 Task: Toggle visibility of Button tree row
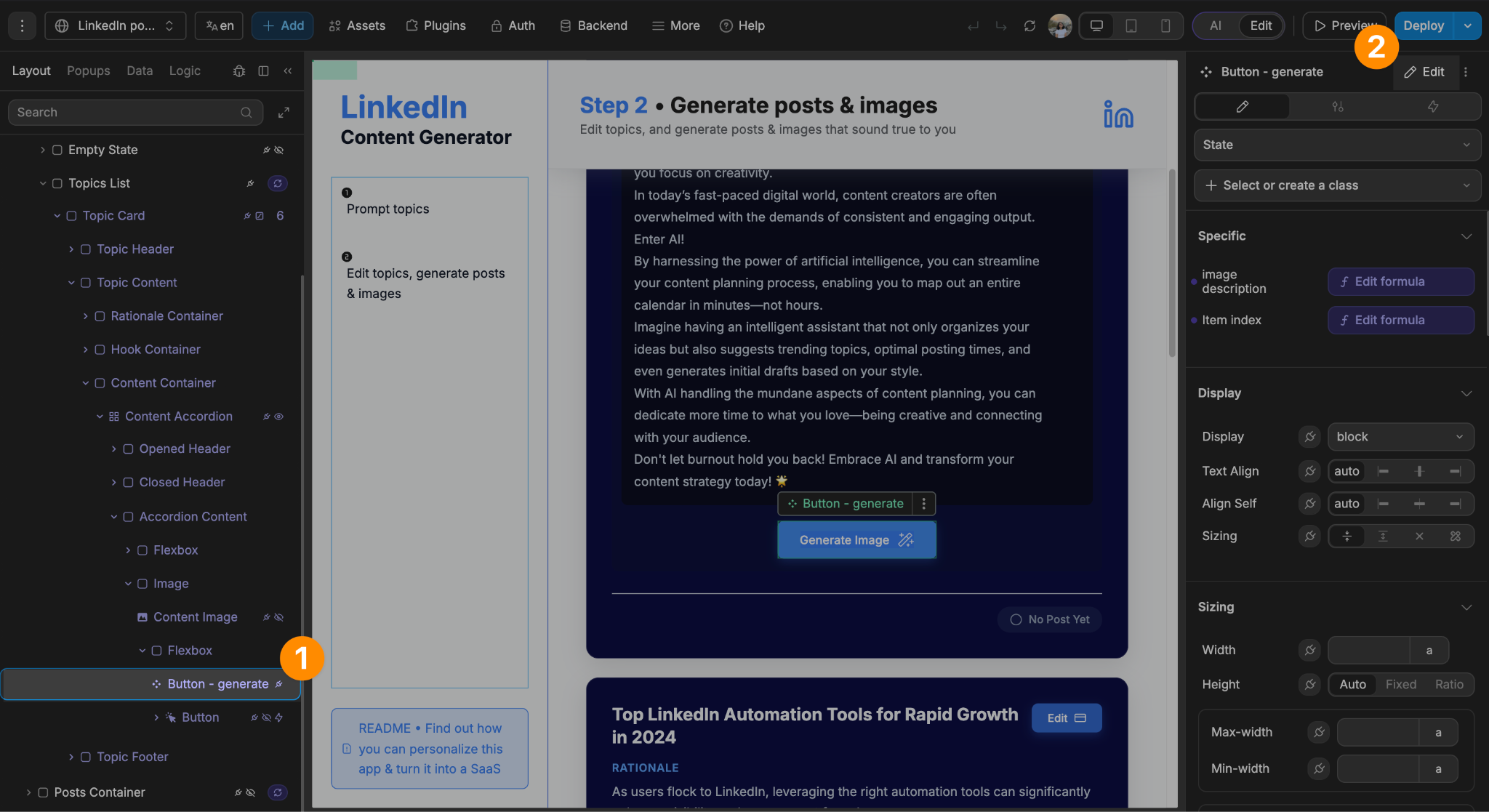(267, 717)
